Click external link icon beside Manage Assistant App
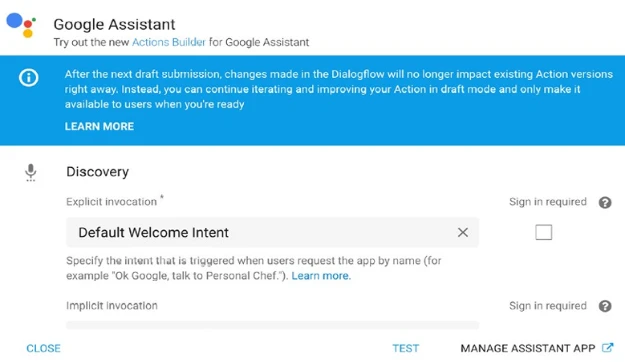The width and height of the screenshot is (625, 362). 607,348
